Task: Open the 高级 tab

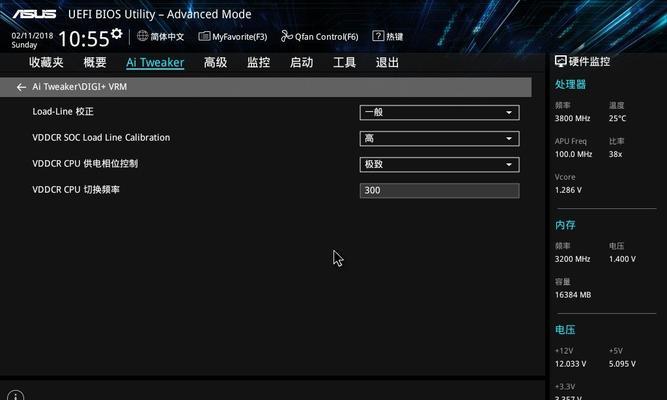Action: (215, 63)
